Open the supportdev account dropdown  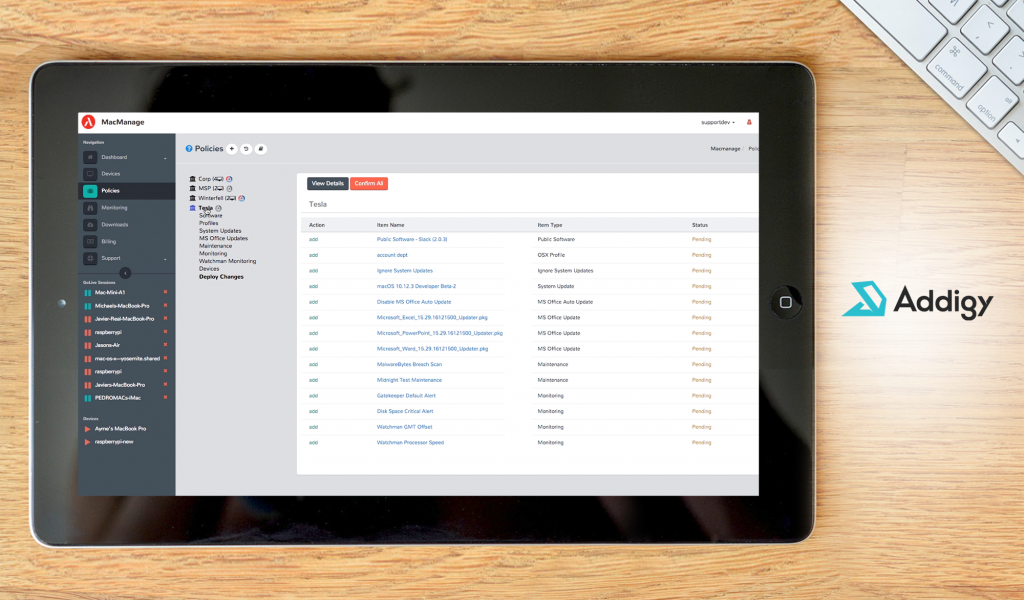[x=718, y=122]
